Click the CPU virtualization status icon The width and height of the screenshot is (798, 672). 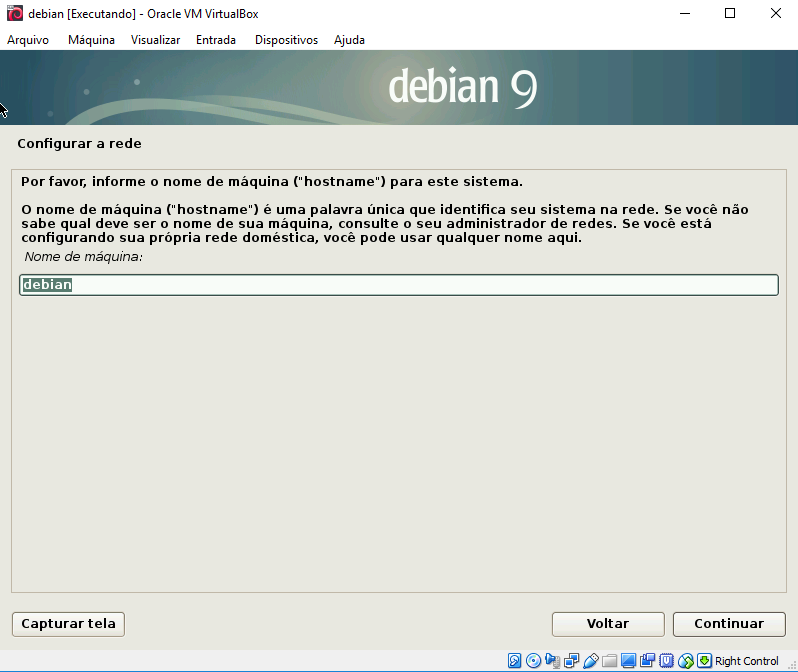pos(666,661)
